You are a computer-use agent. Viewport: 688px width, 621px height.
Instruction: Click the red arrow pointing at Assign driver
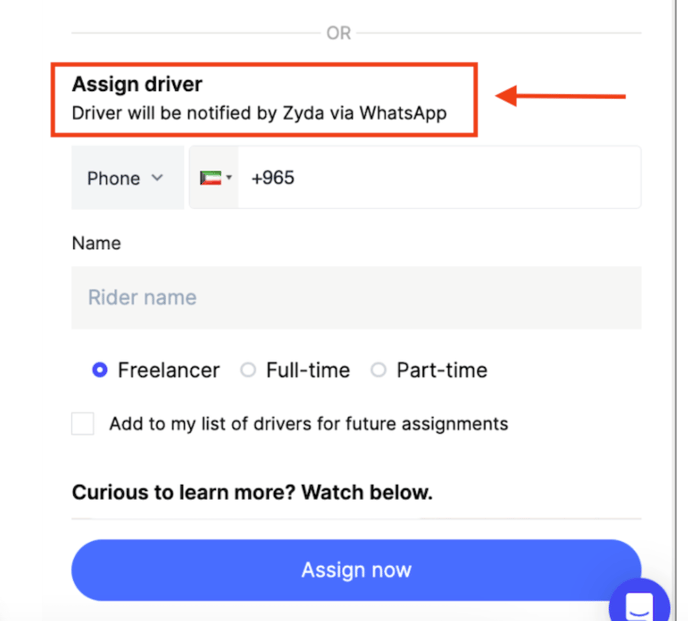tap(560, 96)
